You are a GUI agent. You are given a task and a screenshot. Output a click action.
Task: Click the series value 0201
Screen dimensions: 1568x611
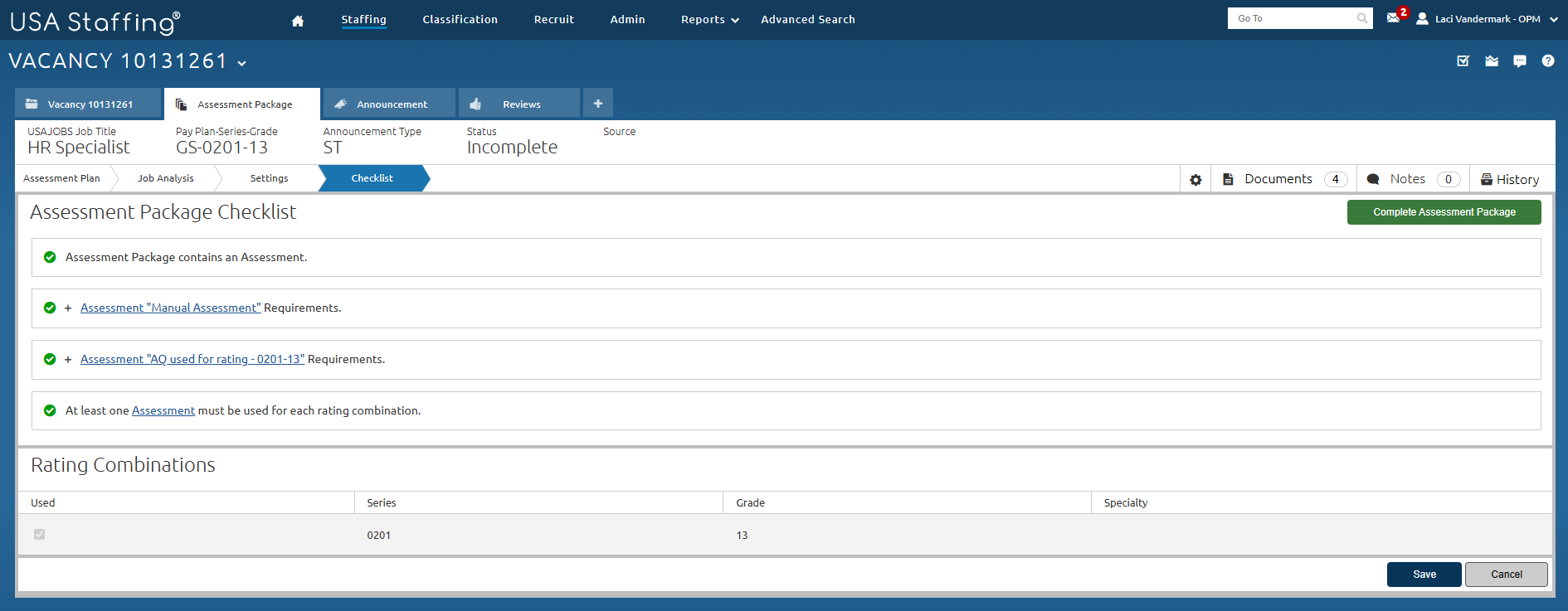(379, 536)
